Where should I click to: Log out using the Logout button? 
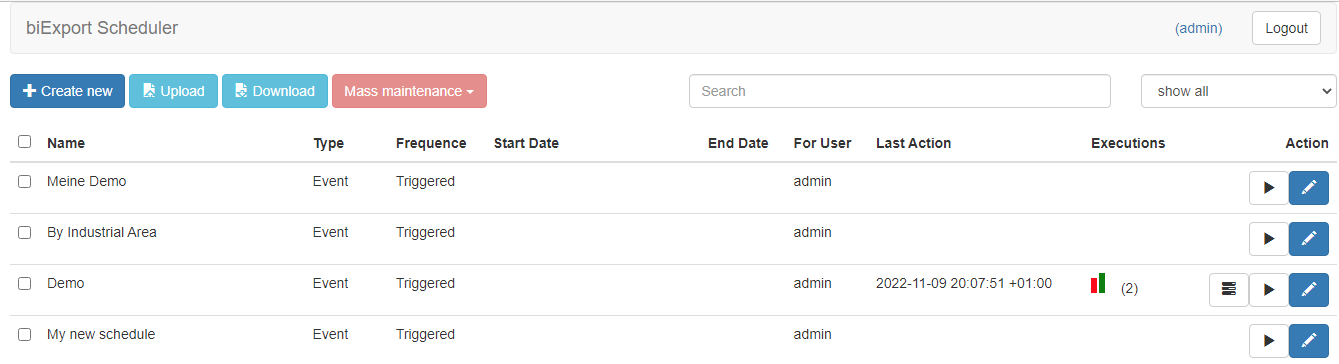click(1286, 28)
